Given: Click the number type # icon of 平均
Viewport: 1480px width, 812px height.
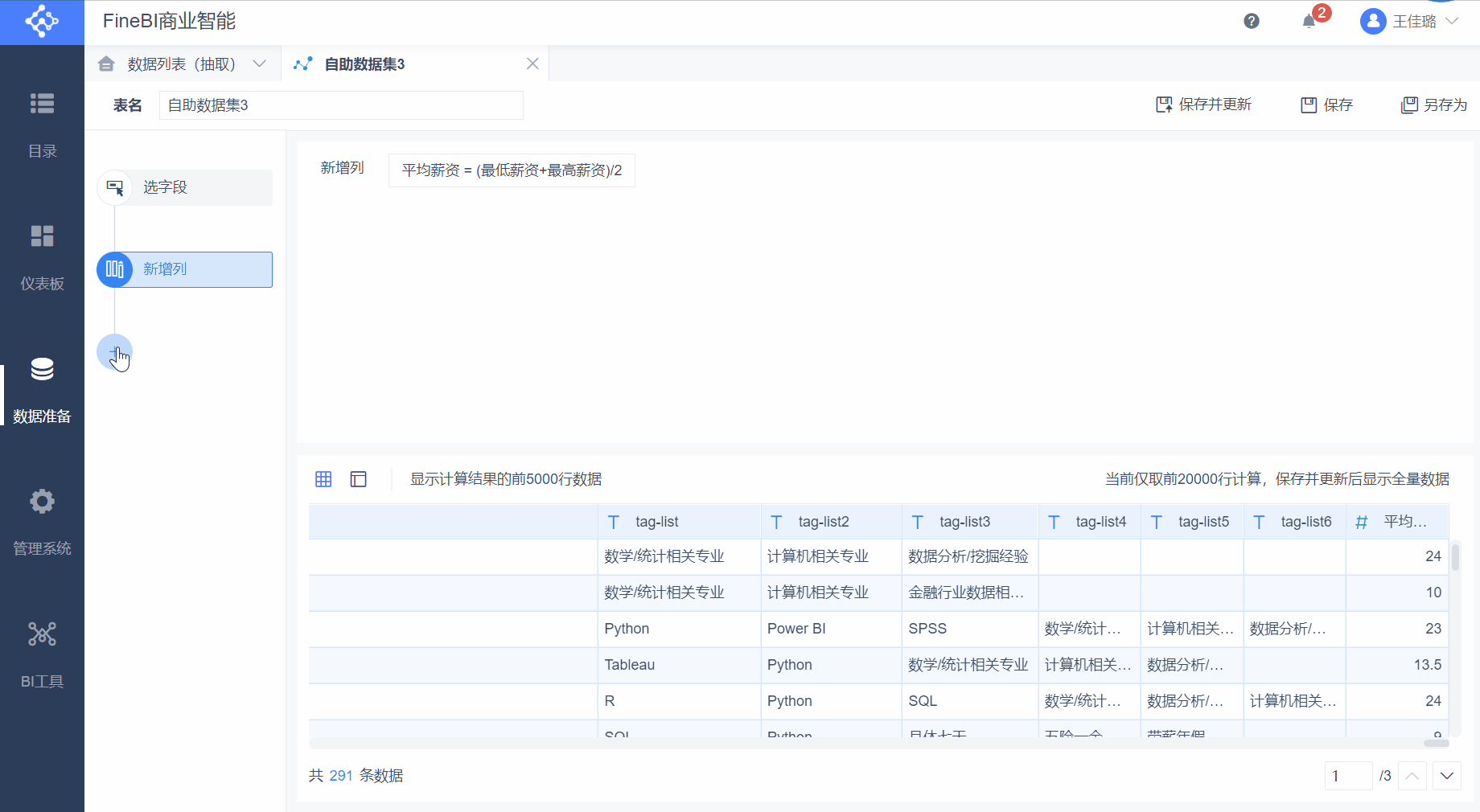Looking at the screenshot, I should pos(1361,523).
